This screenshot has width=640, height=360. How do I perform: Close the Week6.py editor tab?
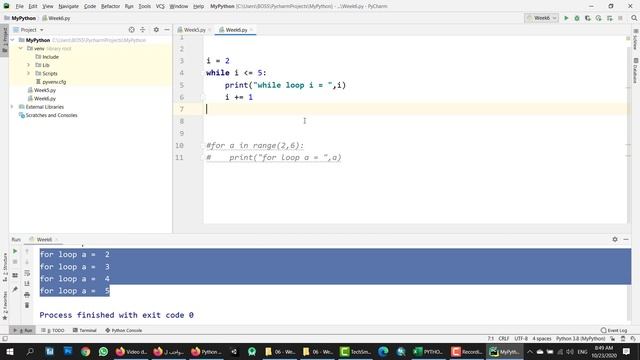251,30
